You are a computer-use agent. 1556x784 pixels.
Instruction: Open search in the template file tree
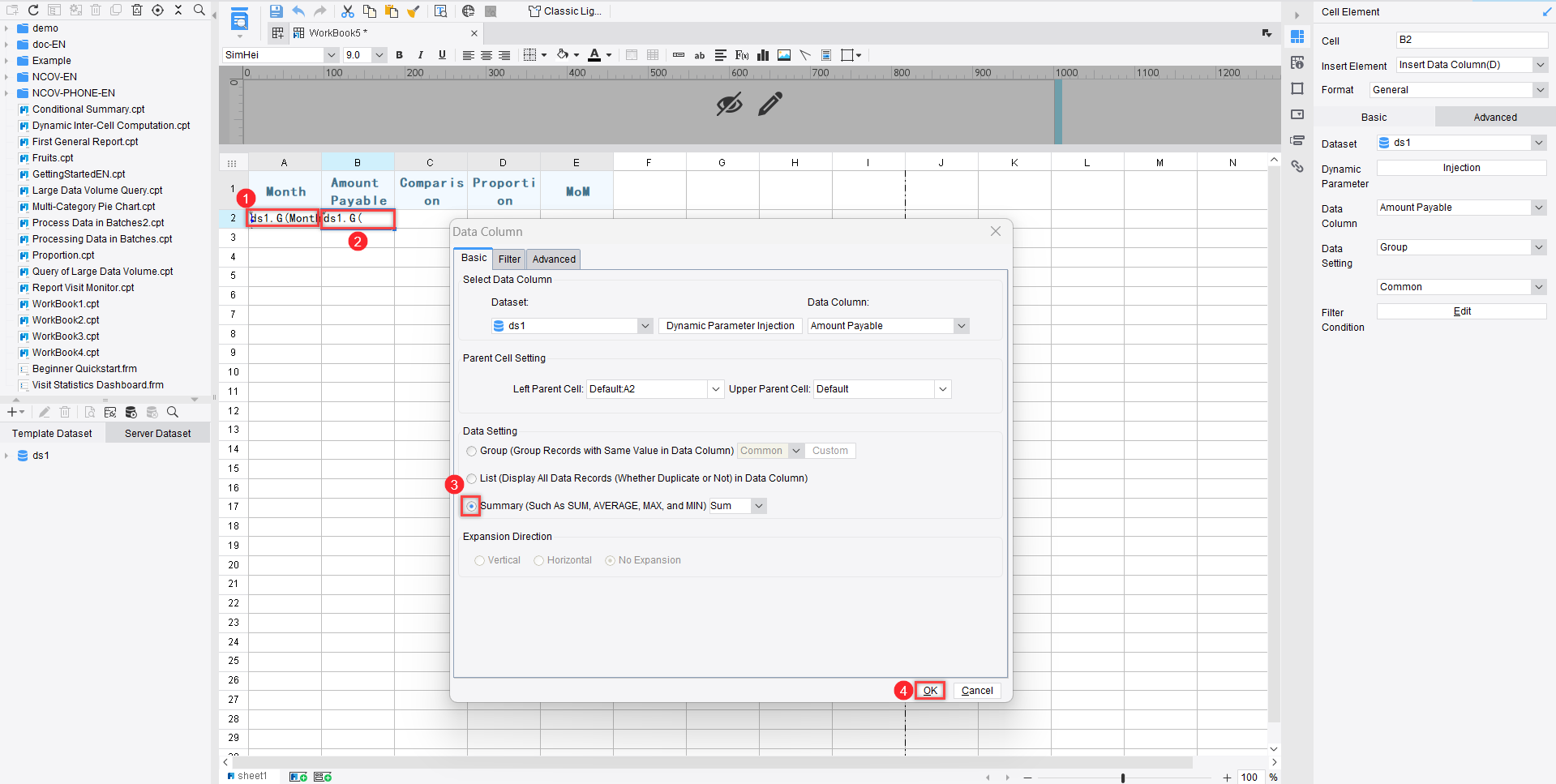pos(199,10)
